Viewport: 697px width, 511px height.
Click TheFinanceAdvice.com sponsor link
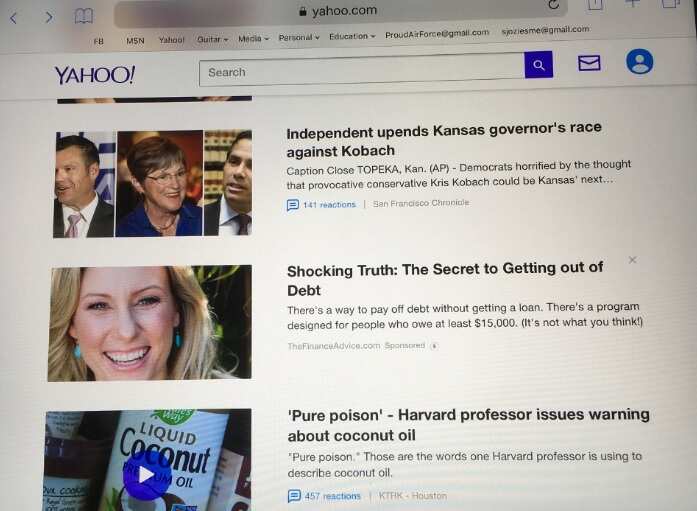click(333, 346)
